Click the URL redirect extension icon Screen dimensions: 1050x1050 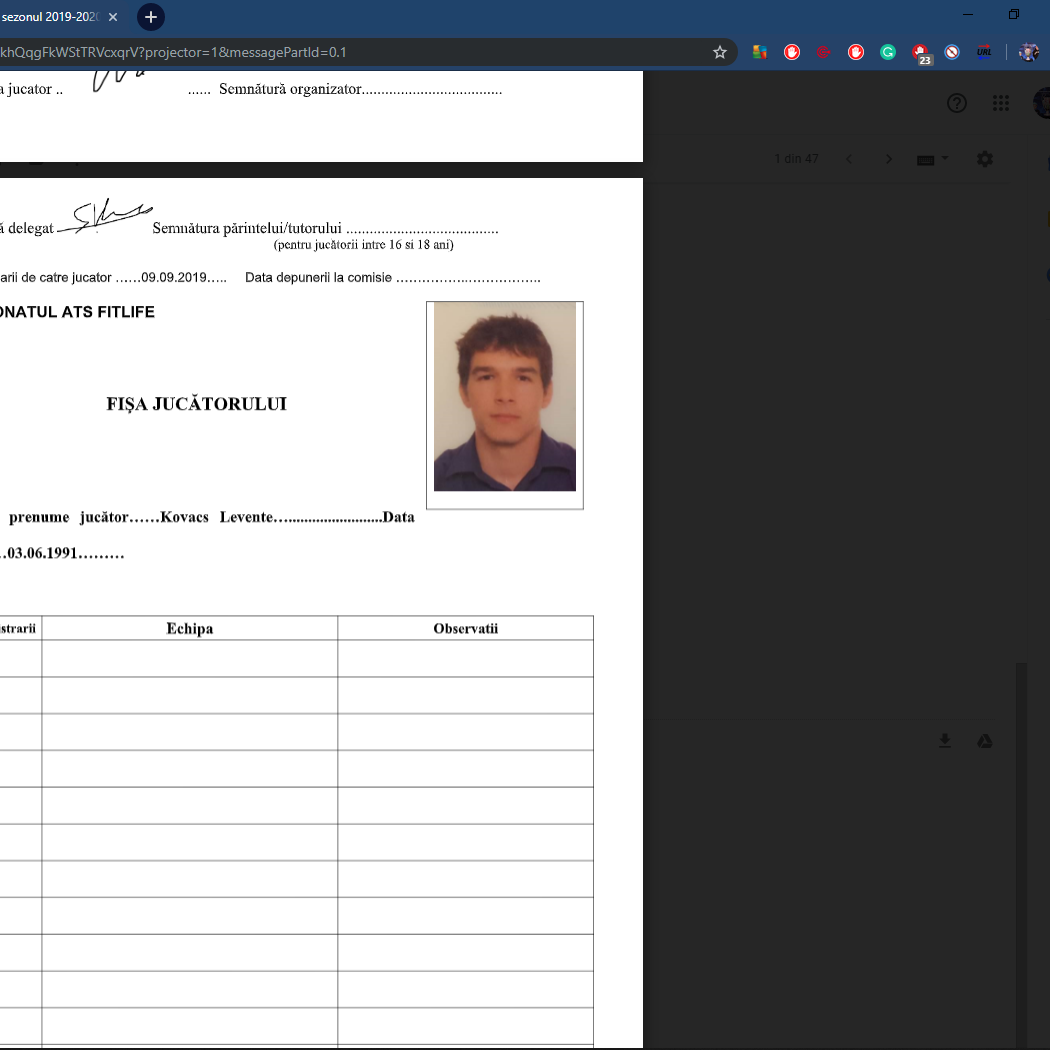(984, 52)
